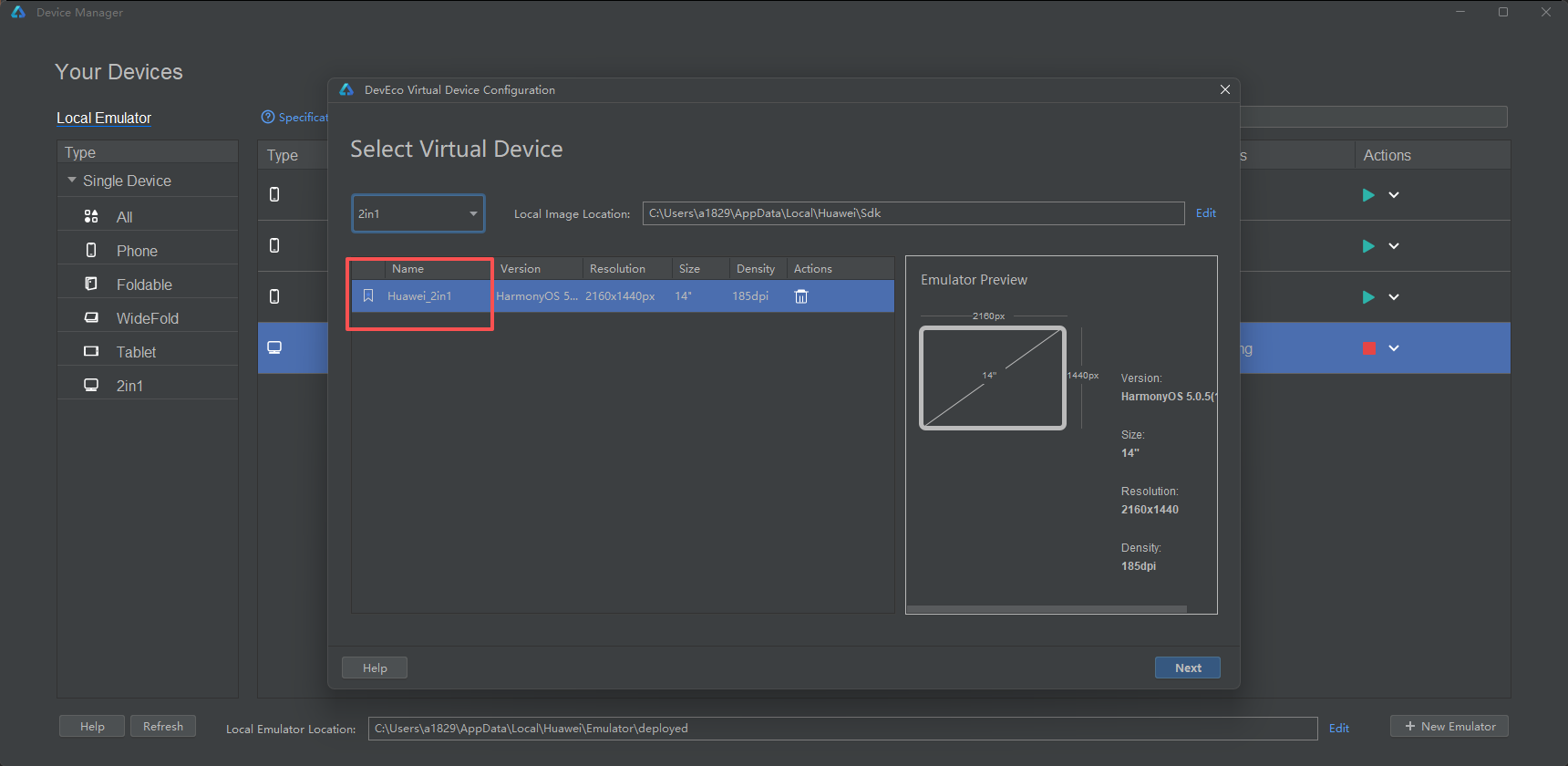Click the Tablet icon in sidebar

tap(91, 351)
